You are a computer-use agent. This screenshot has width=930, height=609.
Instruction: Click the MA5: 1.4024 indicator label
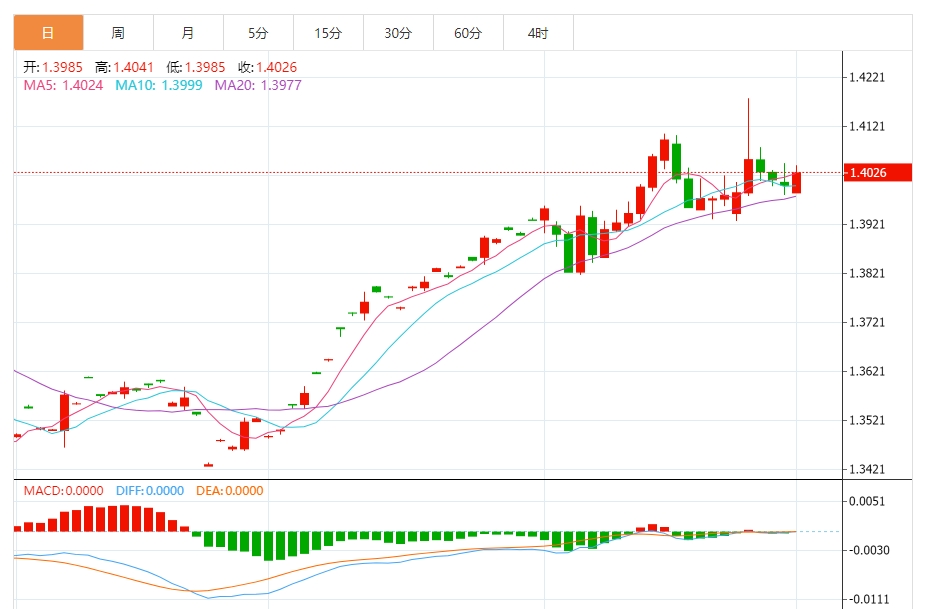pyautogui.click(x=63, y=85)
